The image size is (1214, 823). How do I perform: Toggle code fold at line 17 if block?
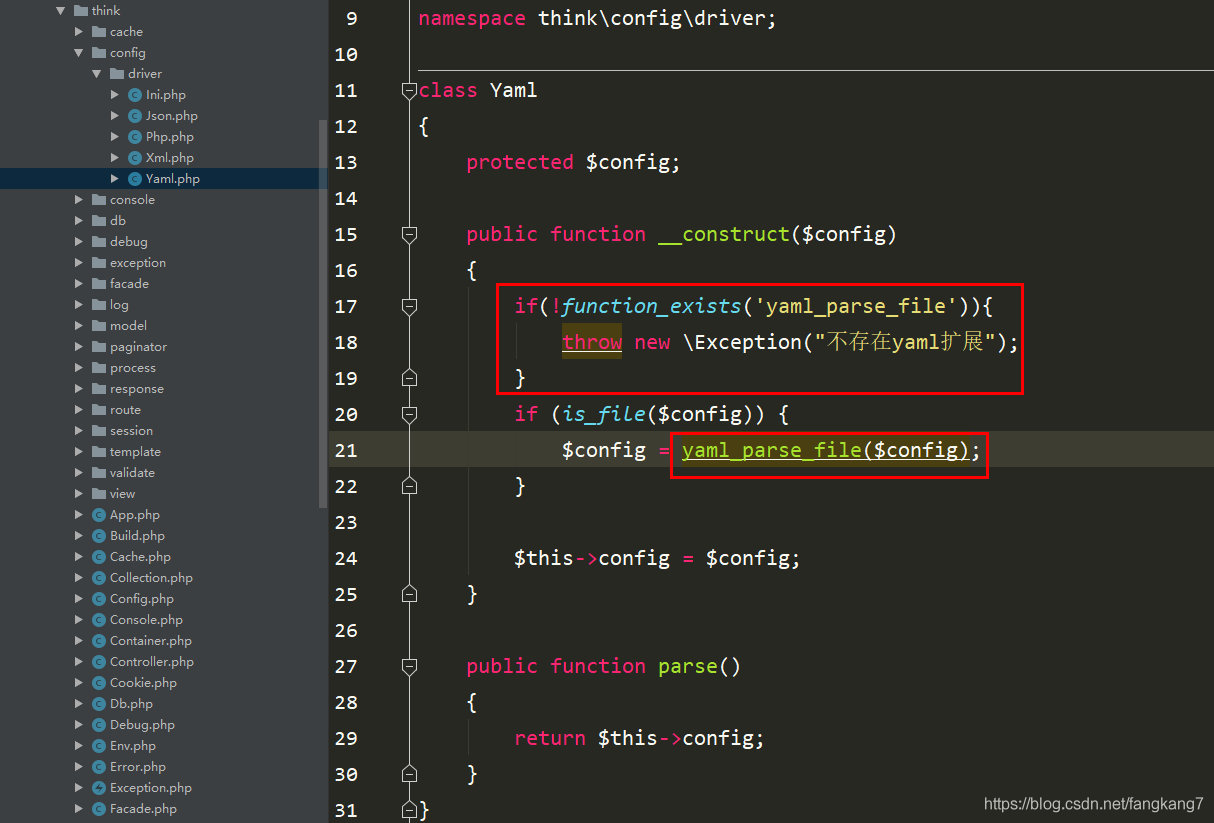[409, 307]
